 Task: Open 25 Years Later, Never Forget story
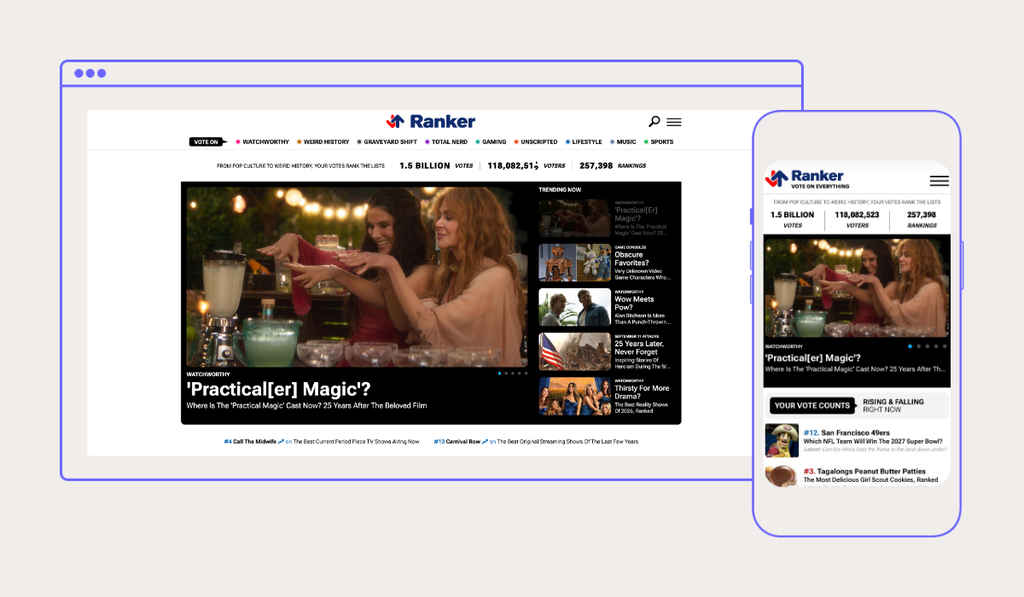tap(605, 351)
